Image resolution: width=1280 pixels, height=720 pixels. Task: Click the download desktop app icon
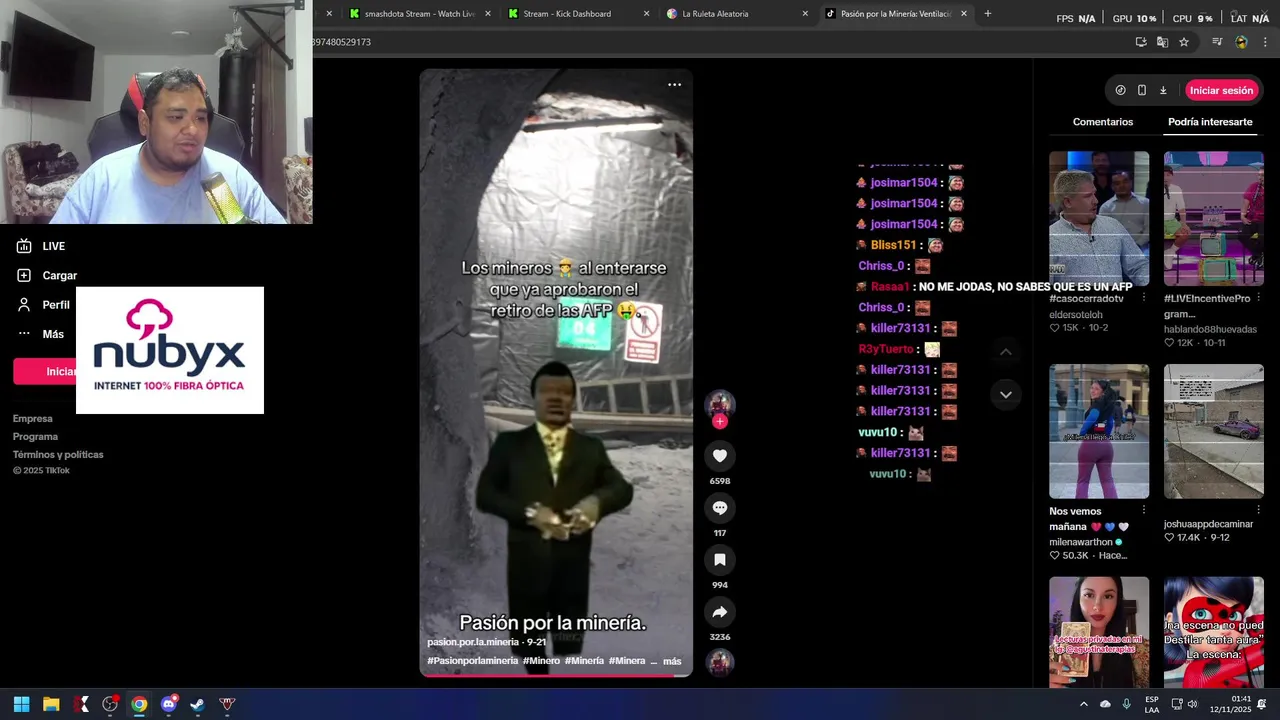(x=1163, y=90)
